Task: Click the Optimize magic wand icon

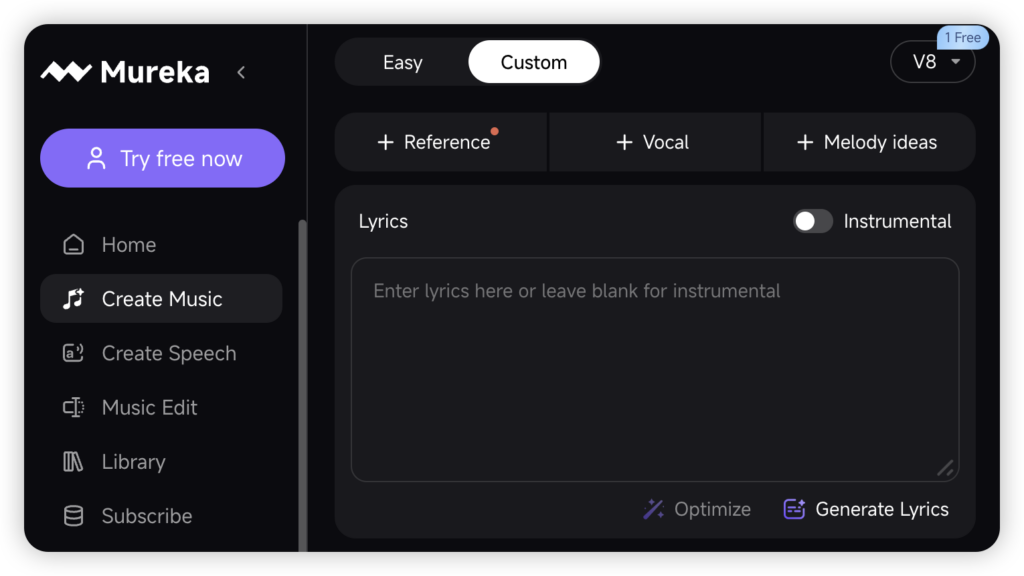Action: (654, 510)
